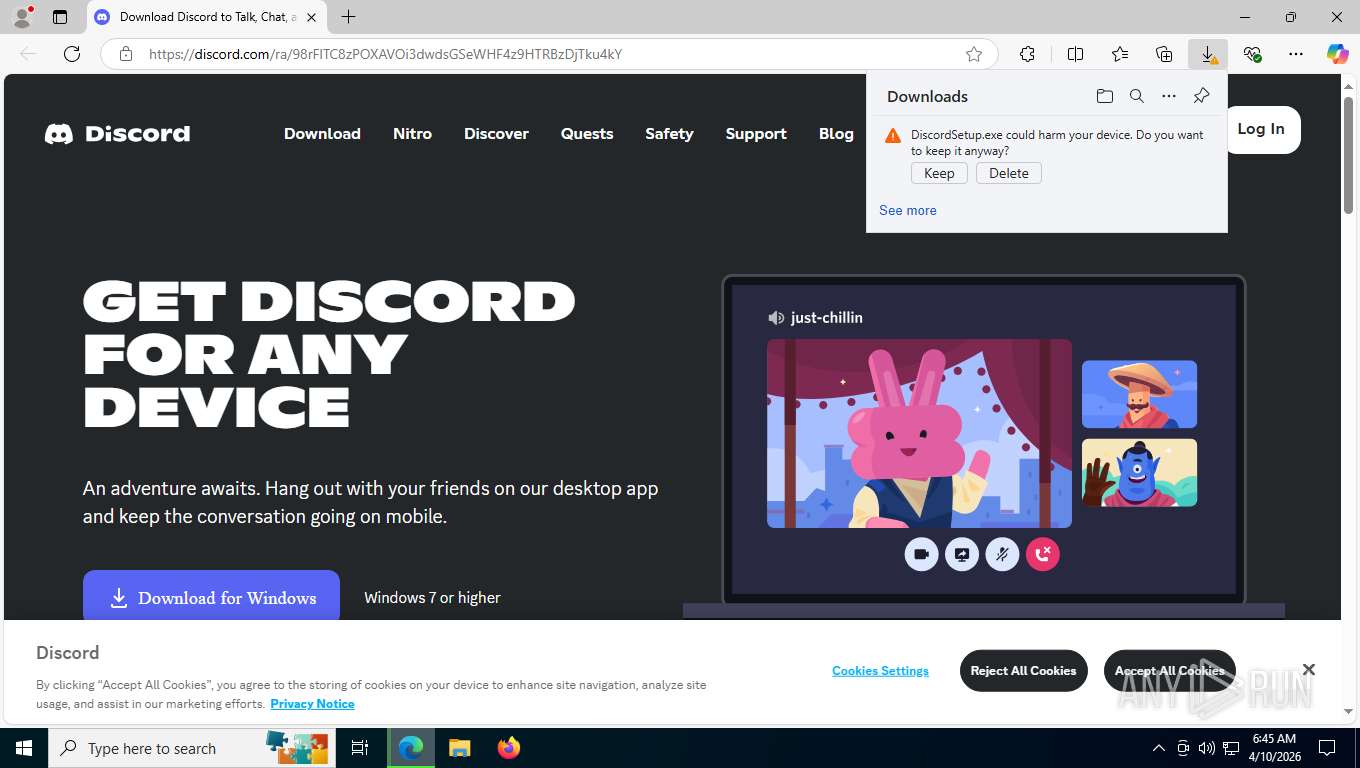Click the screen share icon in illustration
This screenshot has height=768, width=1360.
(962, 554)
